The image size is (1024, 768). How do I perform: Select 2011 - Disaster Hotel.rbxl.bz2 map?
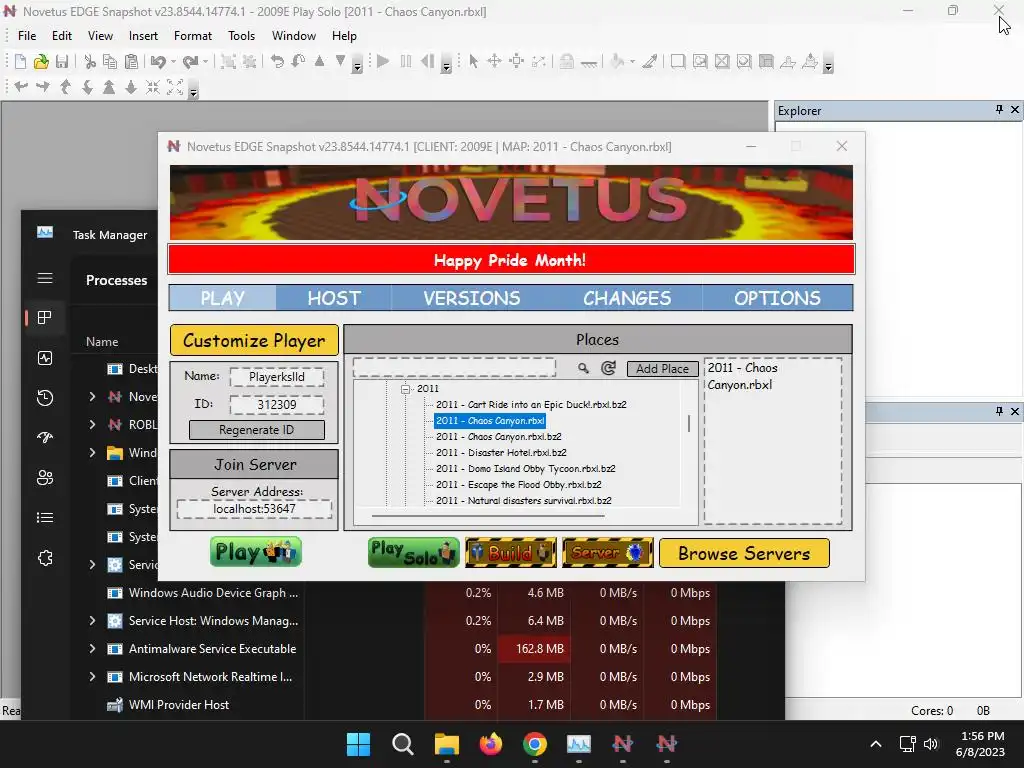501,453
